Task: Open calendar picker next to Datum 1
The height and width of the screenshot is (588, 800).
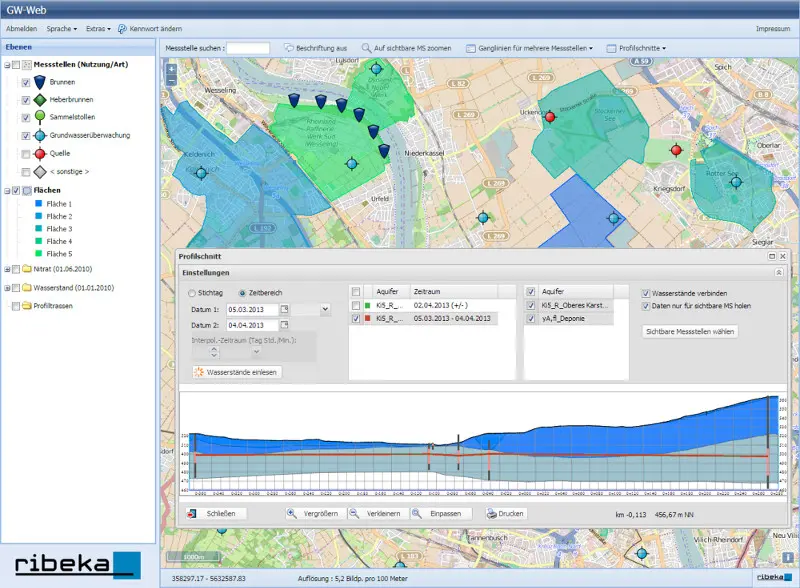Action: click(285, 309)
